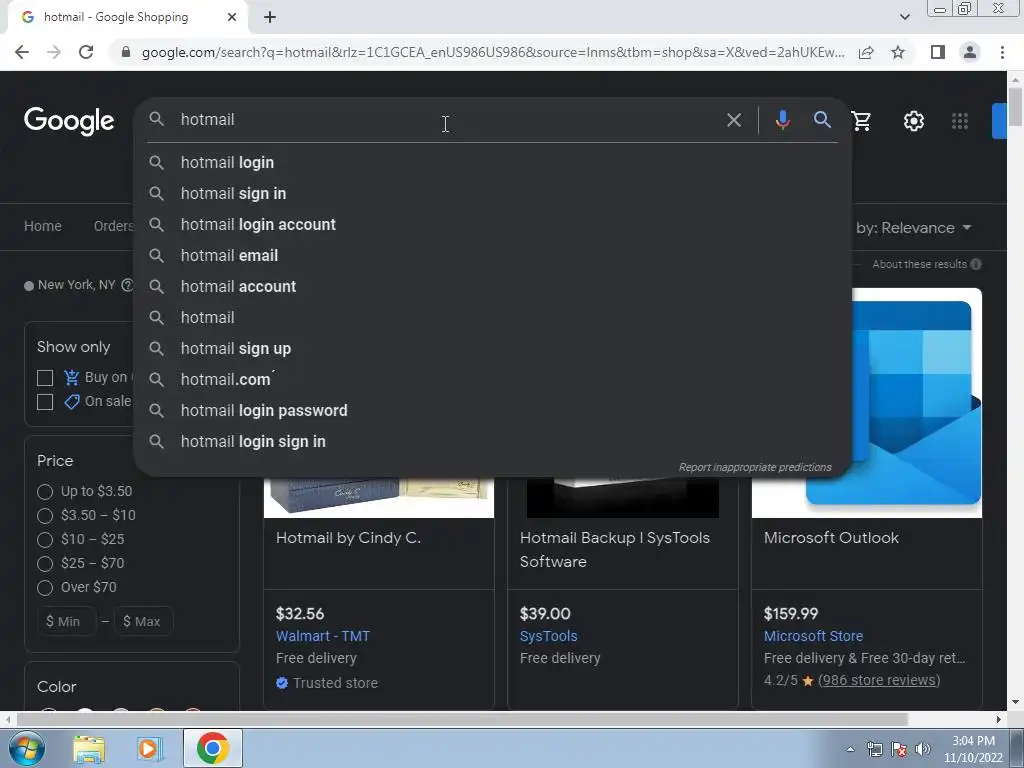Open the shopping cart icon
The image size is (1024, 768).
click(x=861, y=121)
